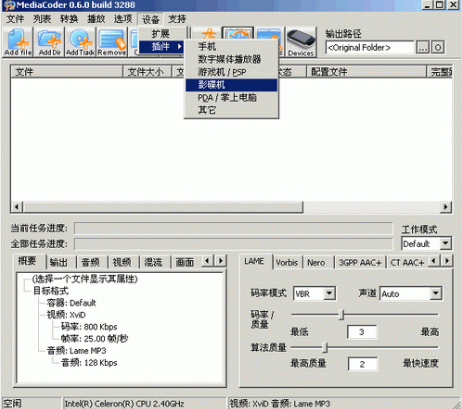Switch to the 音频 settings tab
The width and height of the screenshot is (462, 409).
pos(91,262)
